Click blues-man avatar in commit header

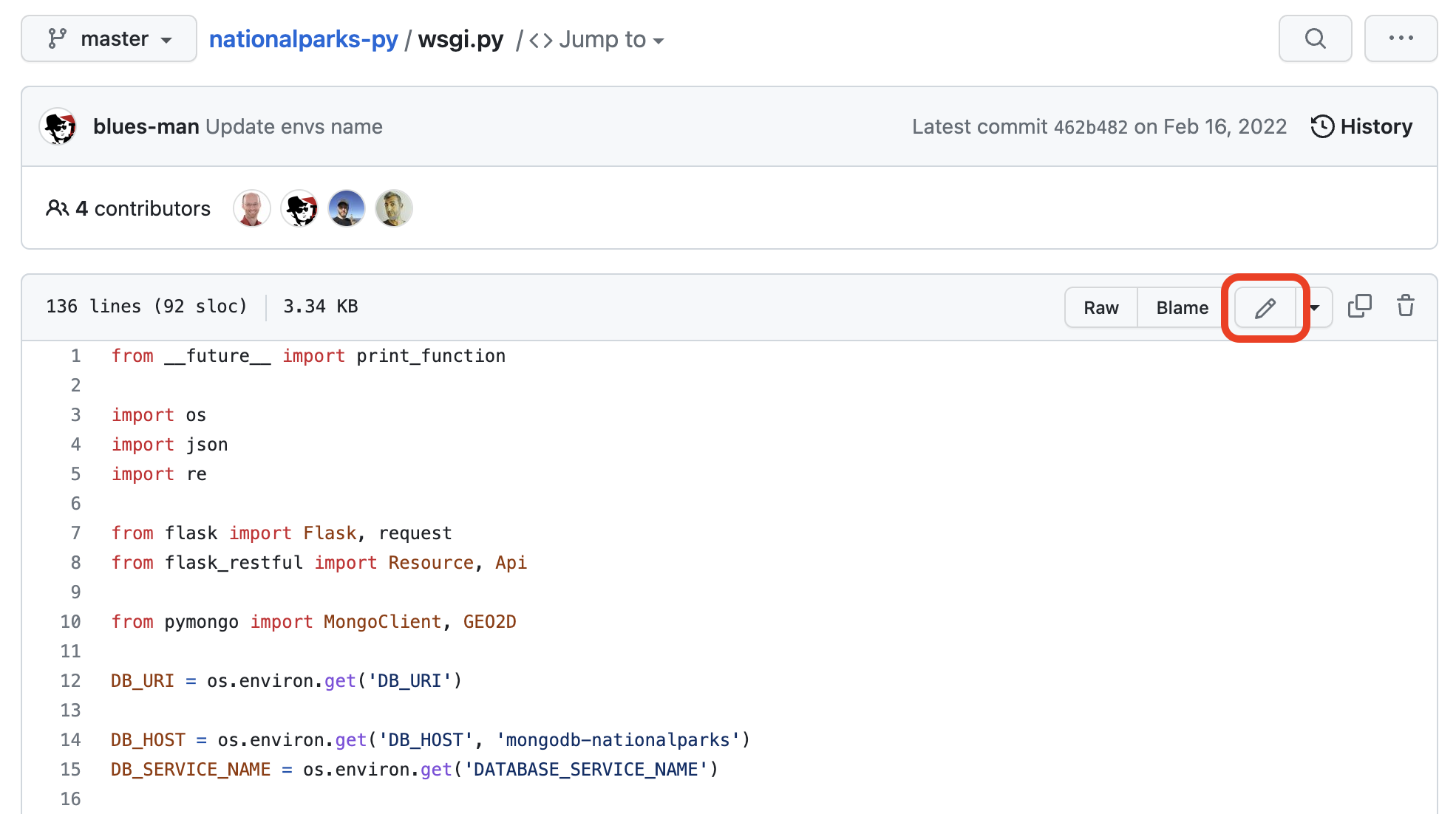pyautogui.click(x=58, y=127)
